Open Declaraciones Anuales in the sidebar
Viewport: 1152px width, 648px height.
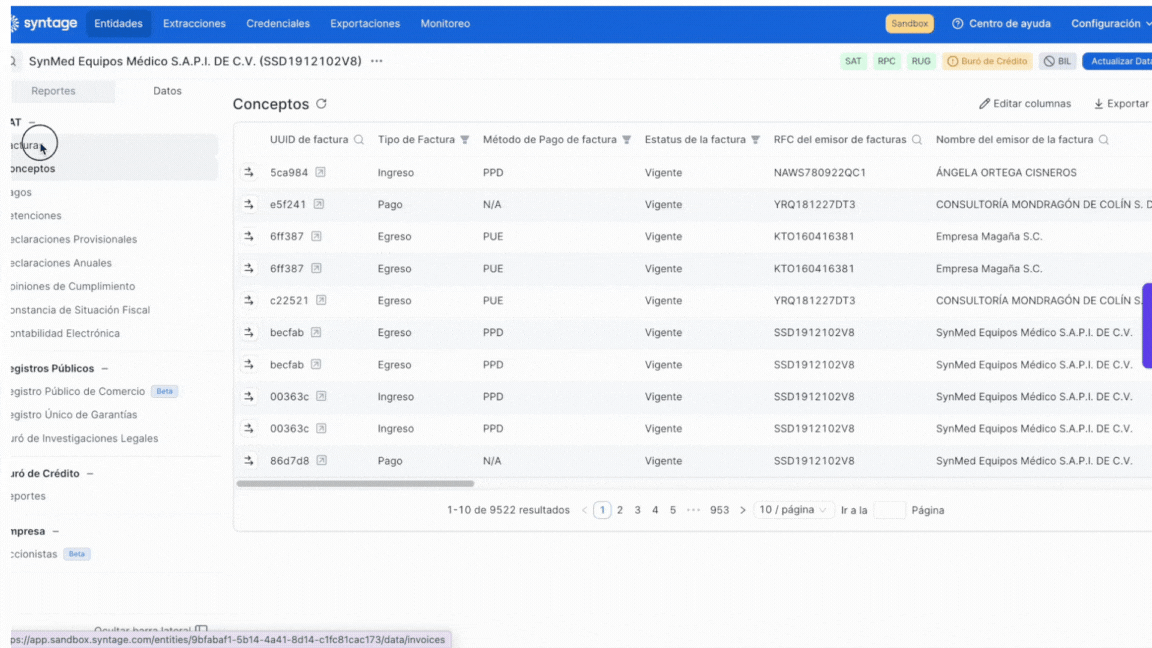(62, 263)
